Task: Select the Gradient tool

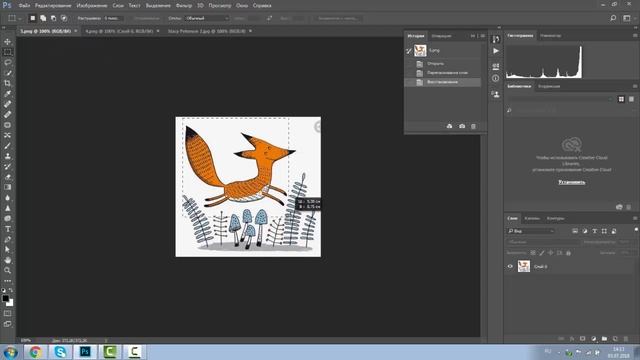Action: pos(7,187)
